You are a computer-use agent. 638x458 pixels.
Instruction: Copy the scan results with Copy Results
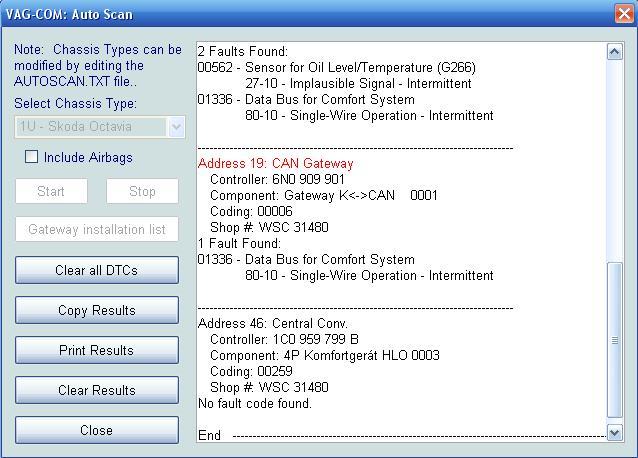[x=97, y=310]
